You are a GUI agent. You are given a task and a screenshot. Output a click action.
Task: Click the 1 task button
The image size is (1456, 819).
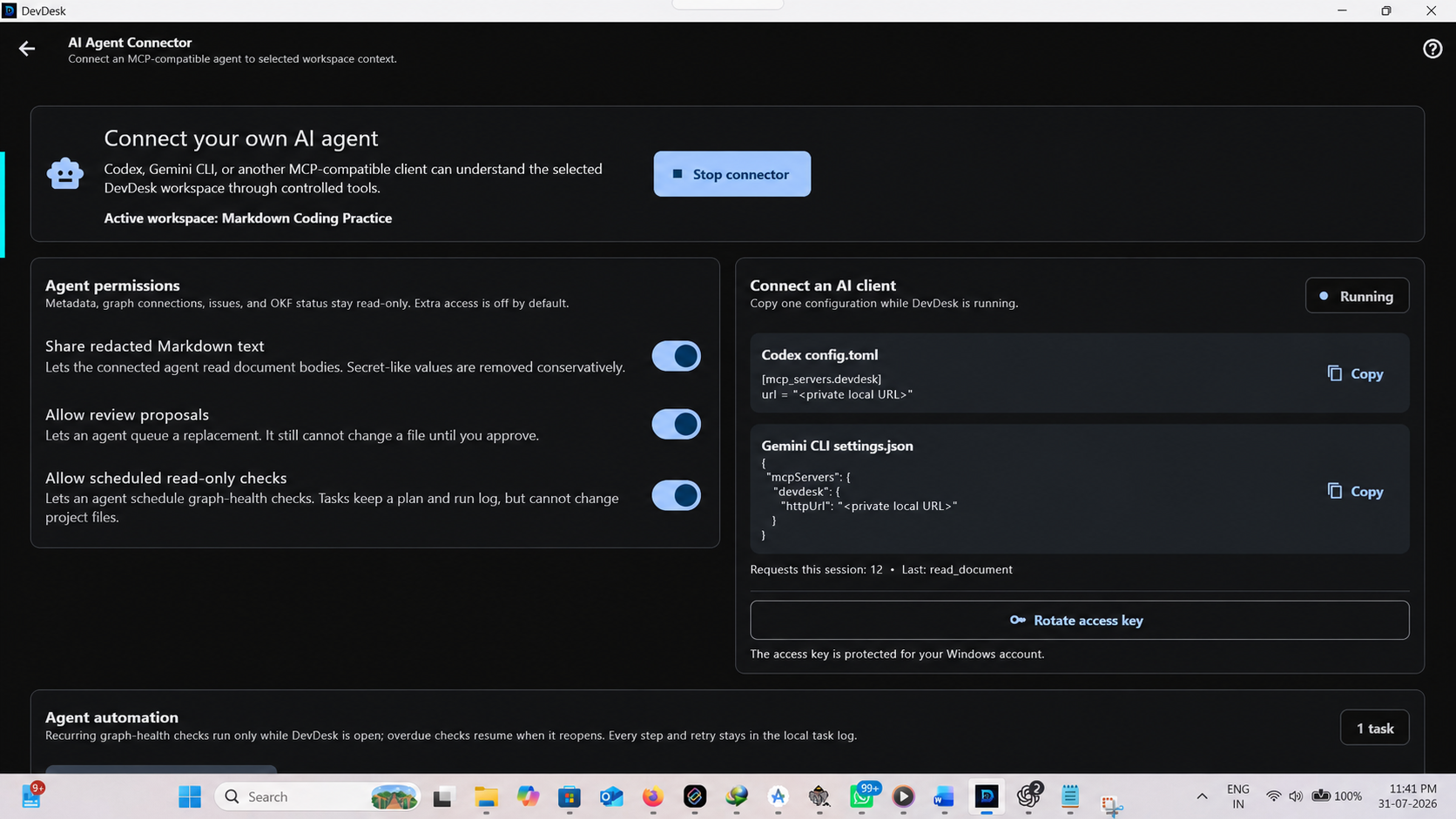coord(1375,728)
